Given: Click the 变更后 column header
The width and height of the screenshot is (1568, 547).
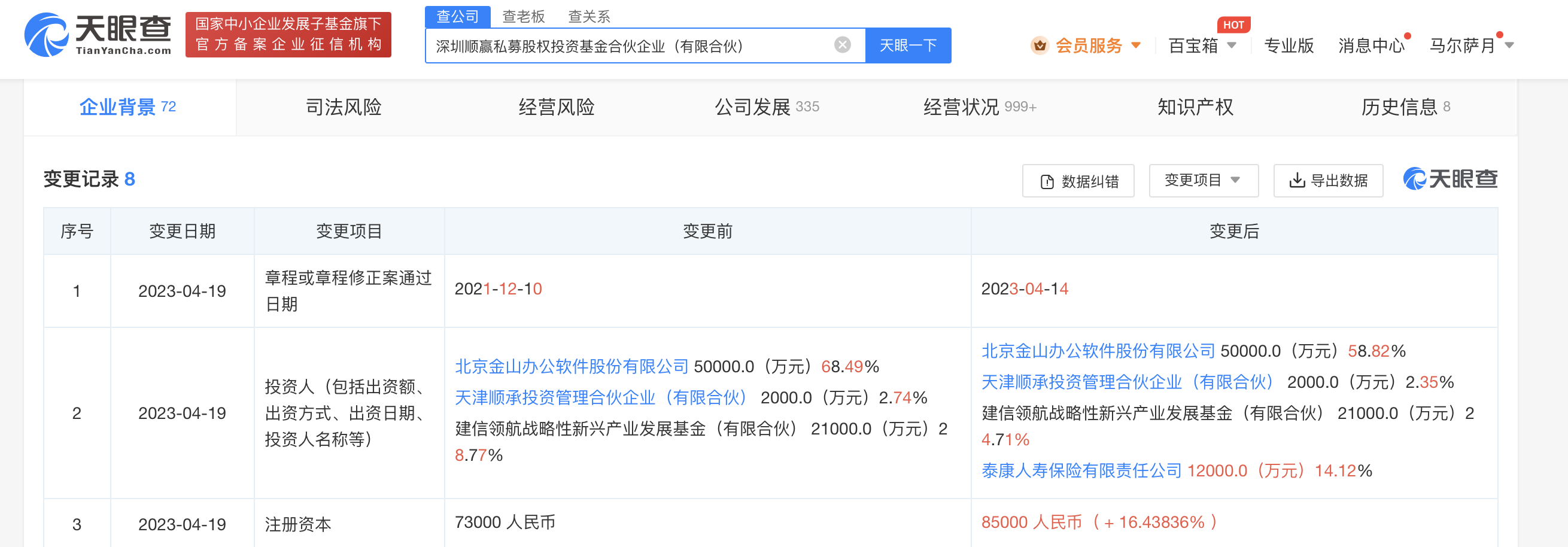Looking at the screenshot, I should (1234, 231).
